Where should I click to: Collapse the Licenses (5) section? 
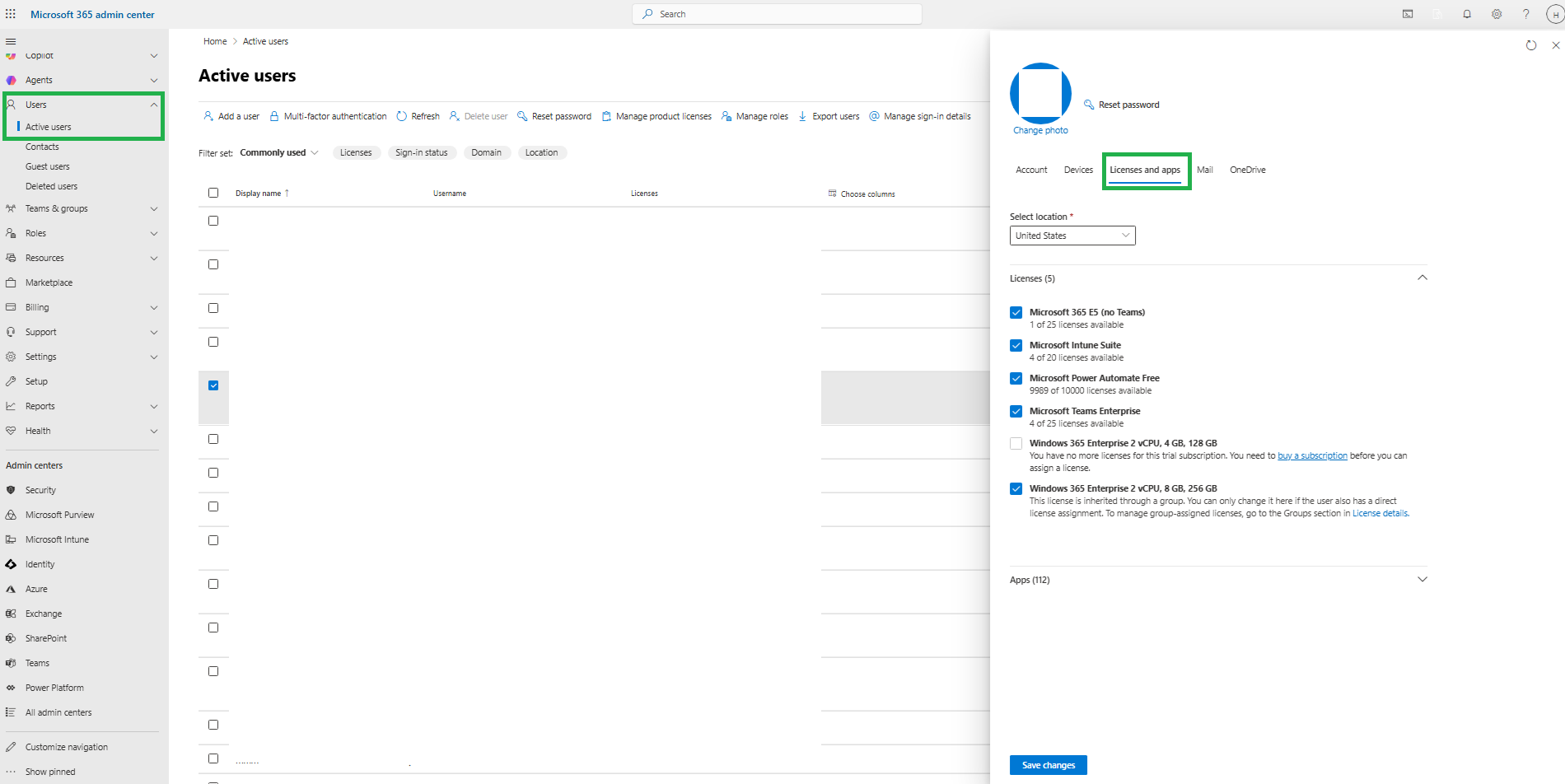point(1422,278)
